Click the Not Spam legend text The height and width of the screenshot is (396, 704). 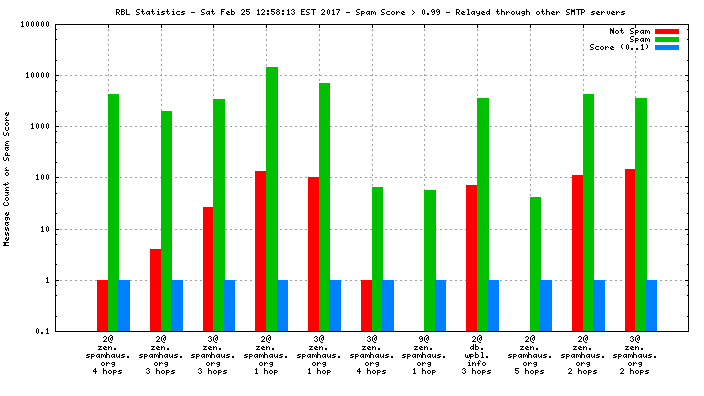[629, 31]
